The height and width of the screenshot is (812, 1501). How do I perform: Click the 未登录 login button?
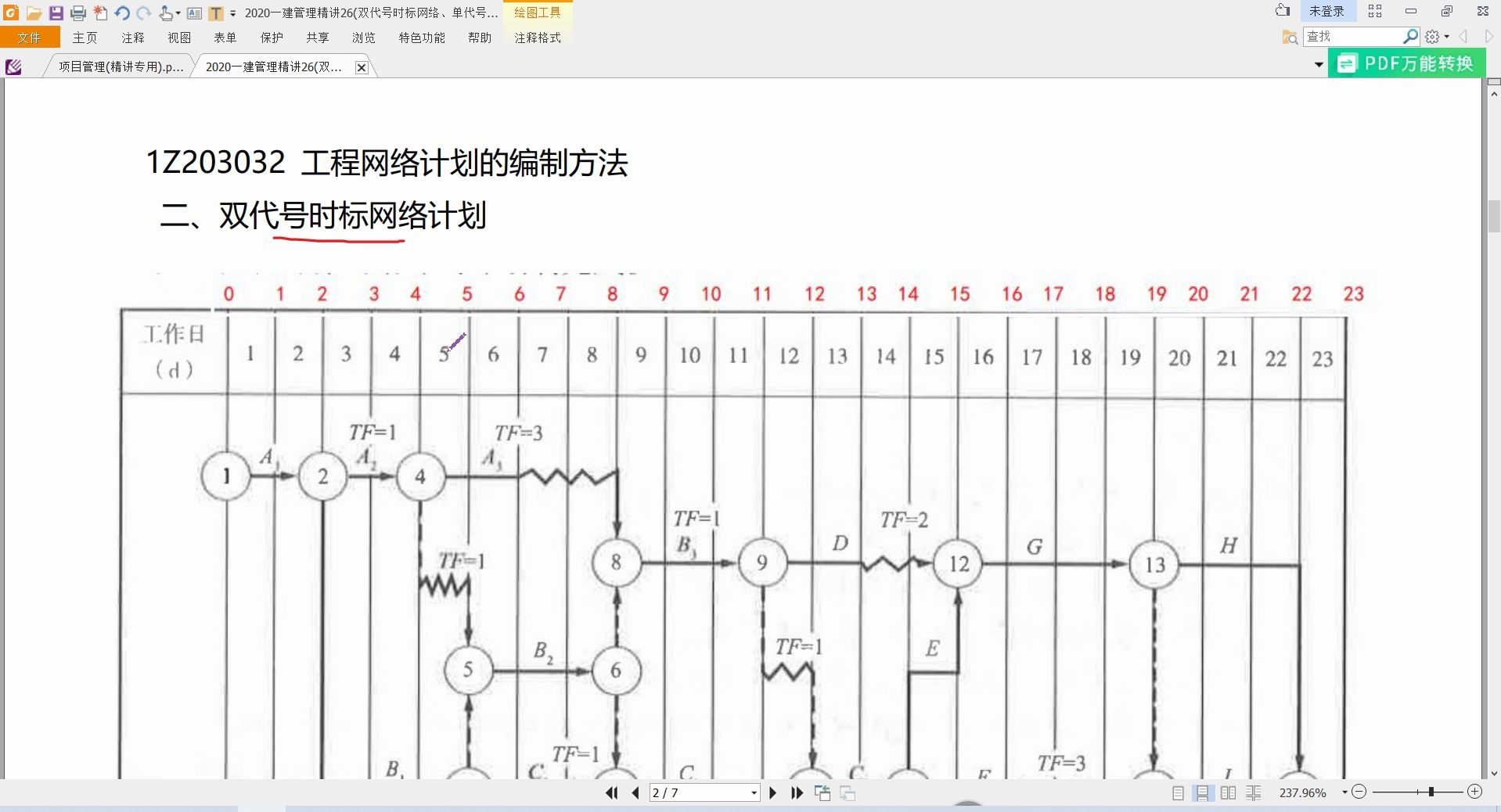pos(1326,11)
